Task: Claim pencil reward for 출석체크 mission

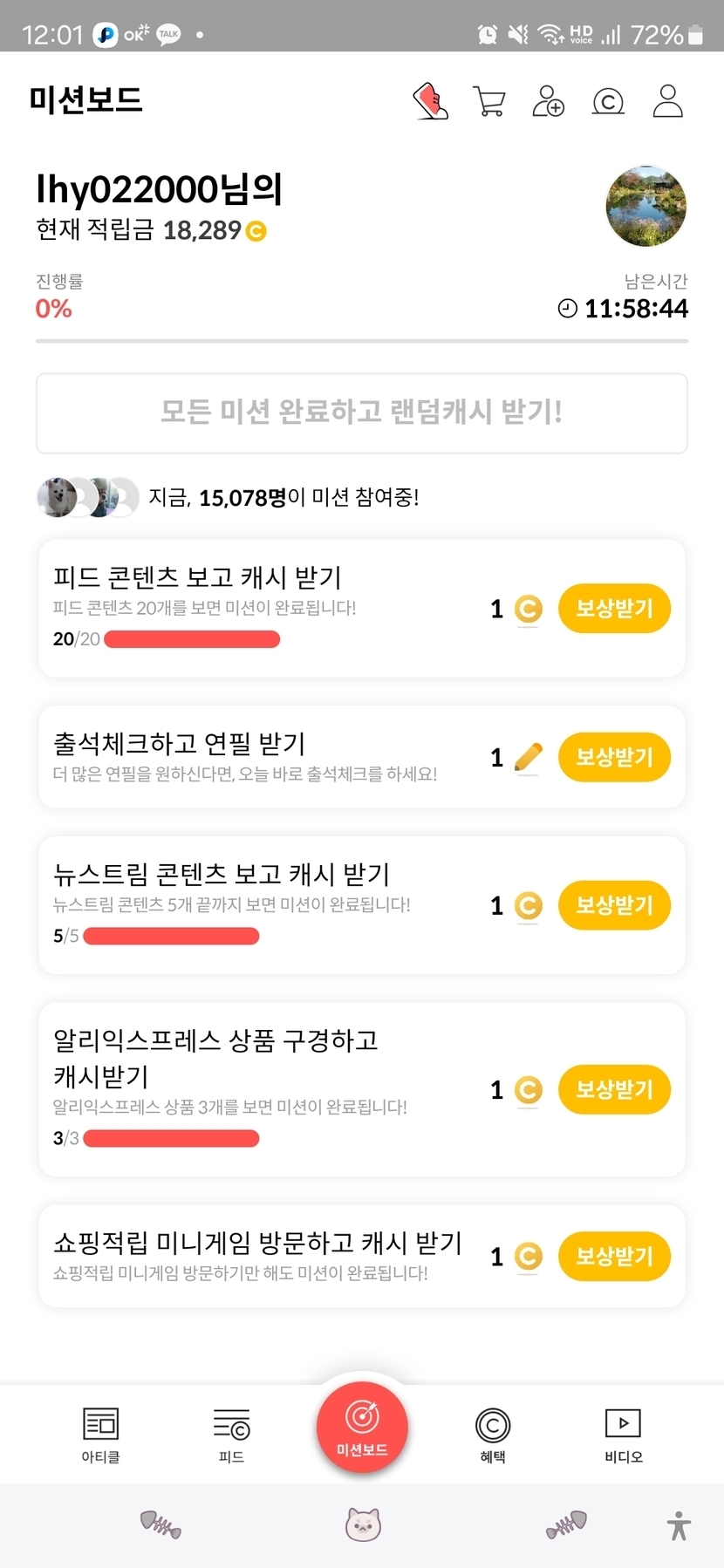Action: (x=614, y=757)
